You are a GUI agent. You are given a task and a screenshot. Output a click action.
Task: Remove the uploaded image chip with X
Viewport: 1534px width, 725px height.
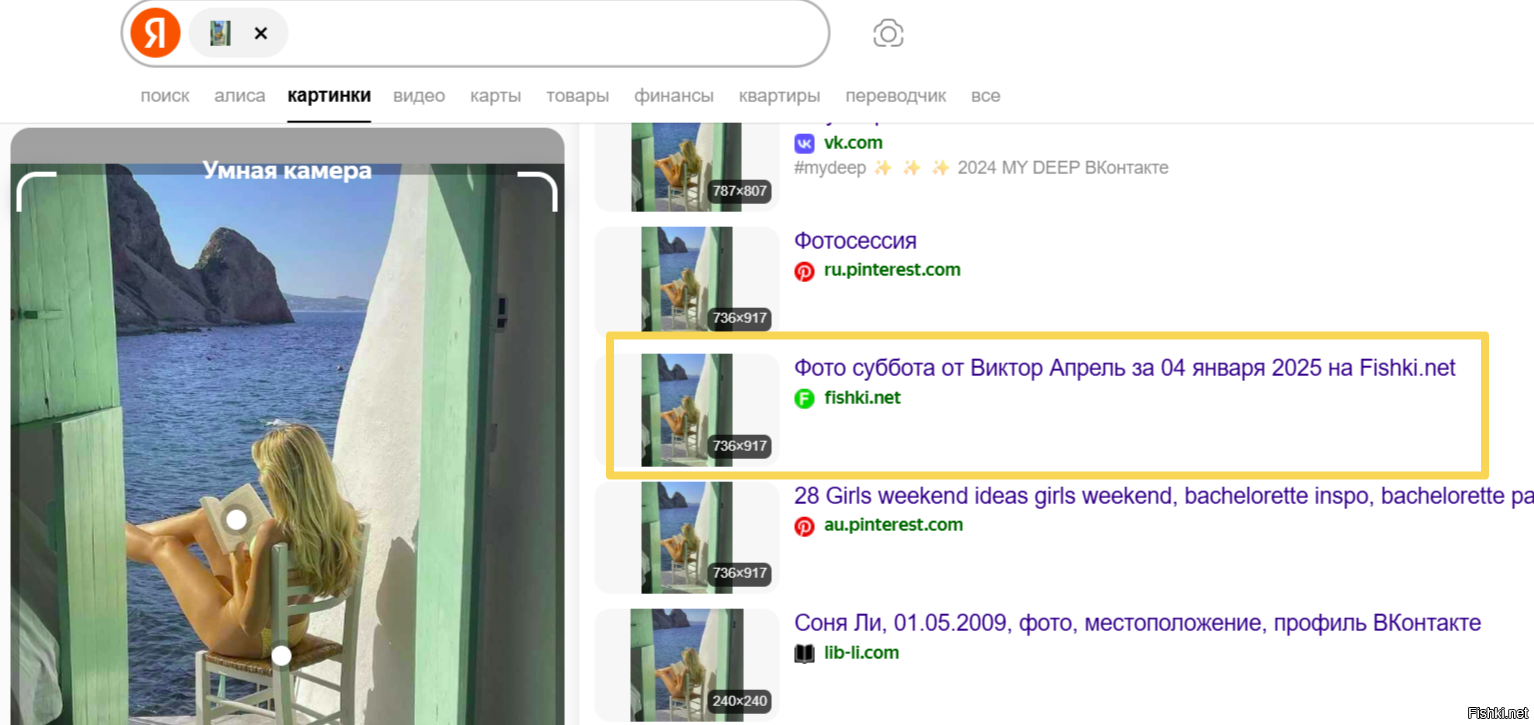(x=261, y=33)
